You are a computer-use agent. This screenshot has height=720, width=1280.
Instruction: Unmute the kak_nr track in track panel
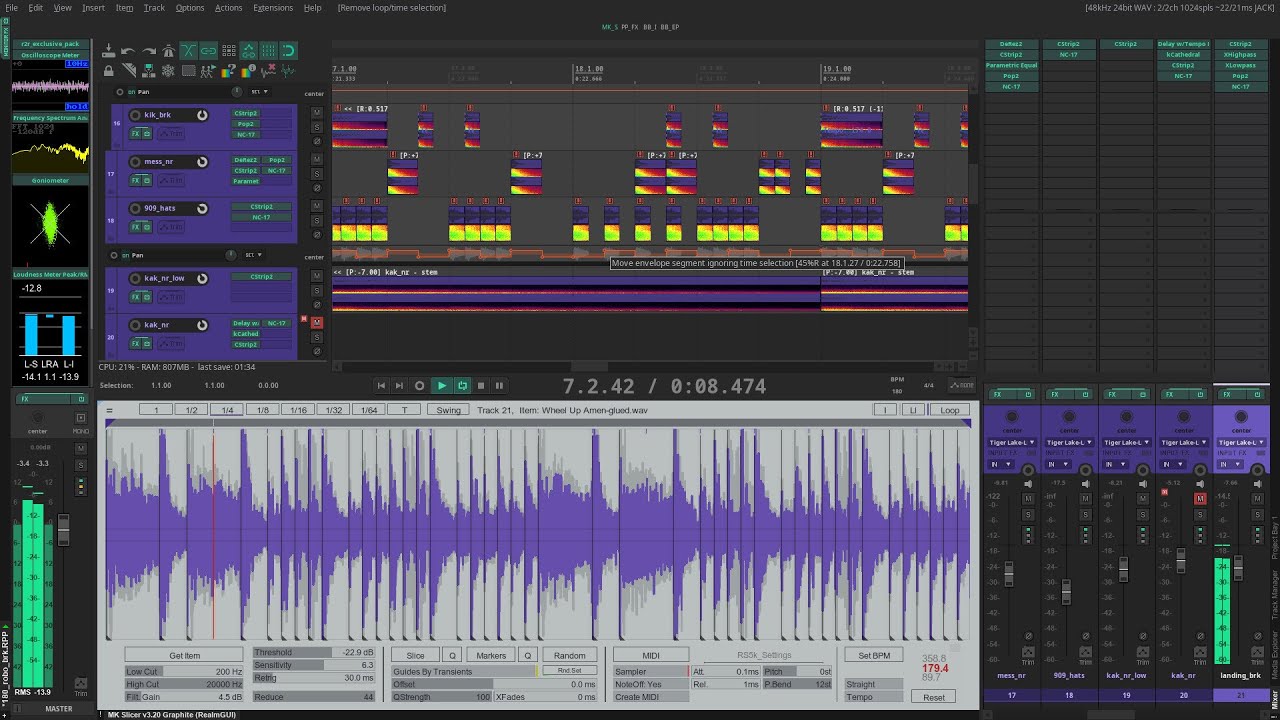tap(317, 322)
